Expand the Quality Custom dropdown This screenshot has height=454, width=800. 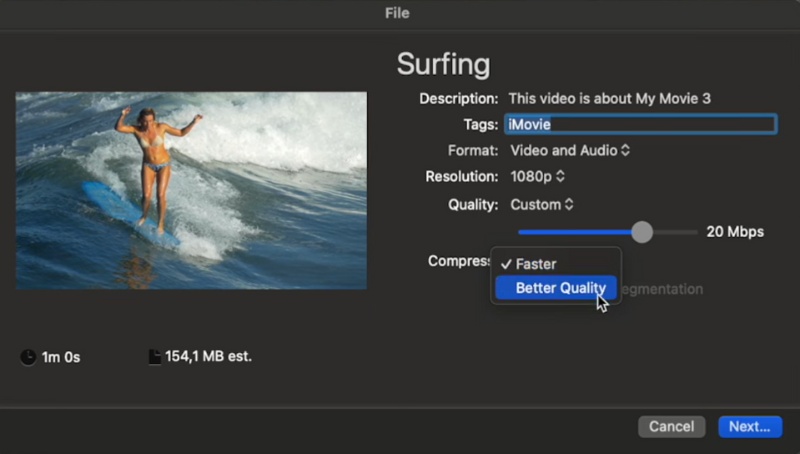pyautogui.click(x=542, y=204)
